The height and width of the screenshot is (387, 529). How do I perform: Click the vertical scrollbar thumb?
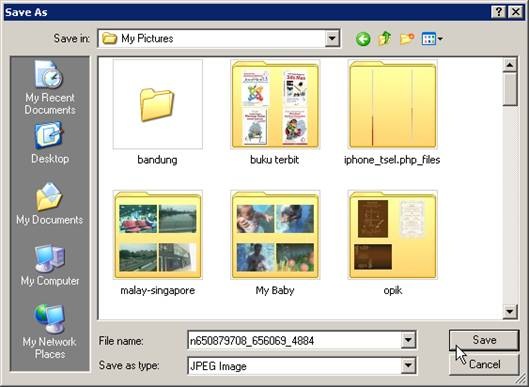(510, 89)
